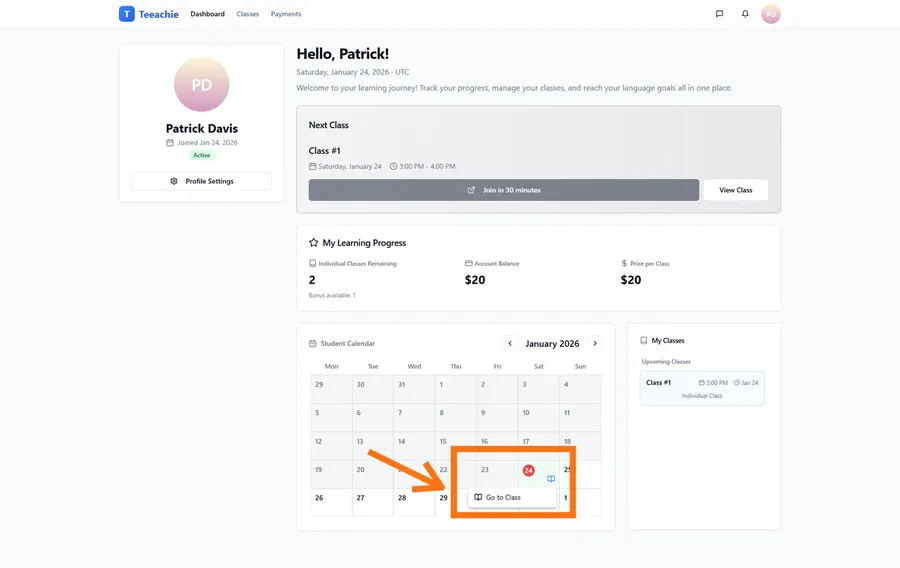
Task: Open the PD user avatar menu
Action: [771, 14]
